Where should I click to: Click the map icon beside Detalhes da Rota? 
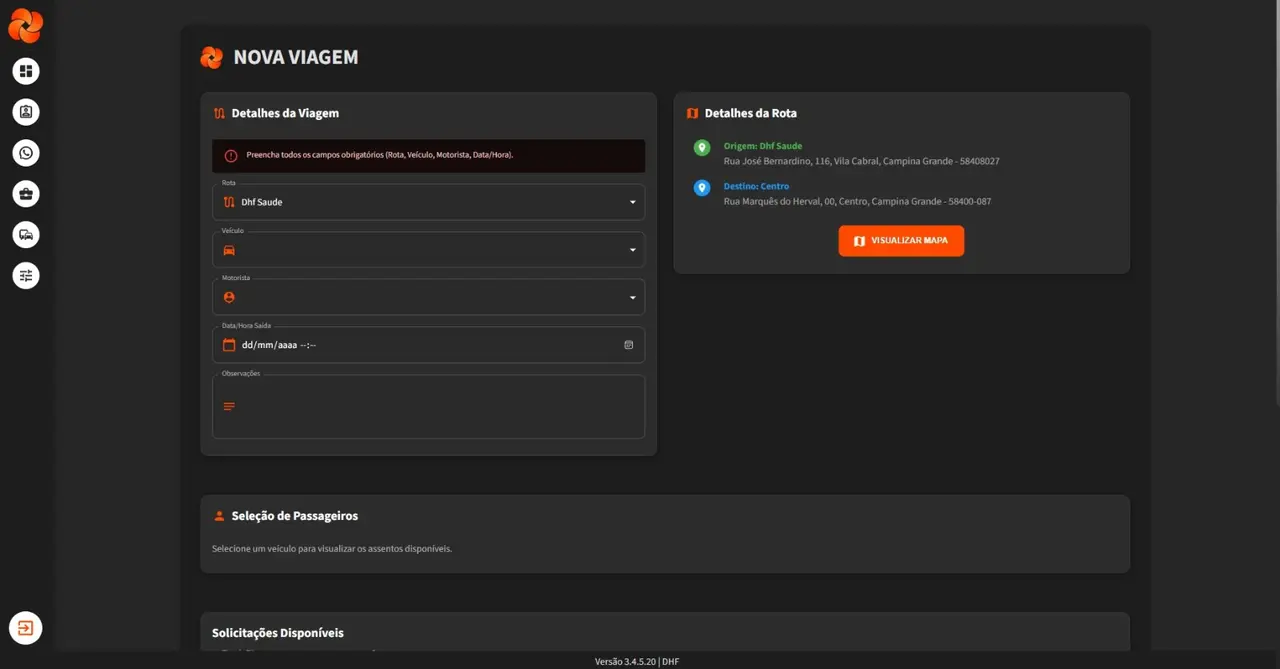(x=692, y=114)
